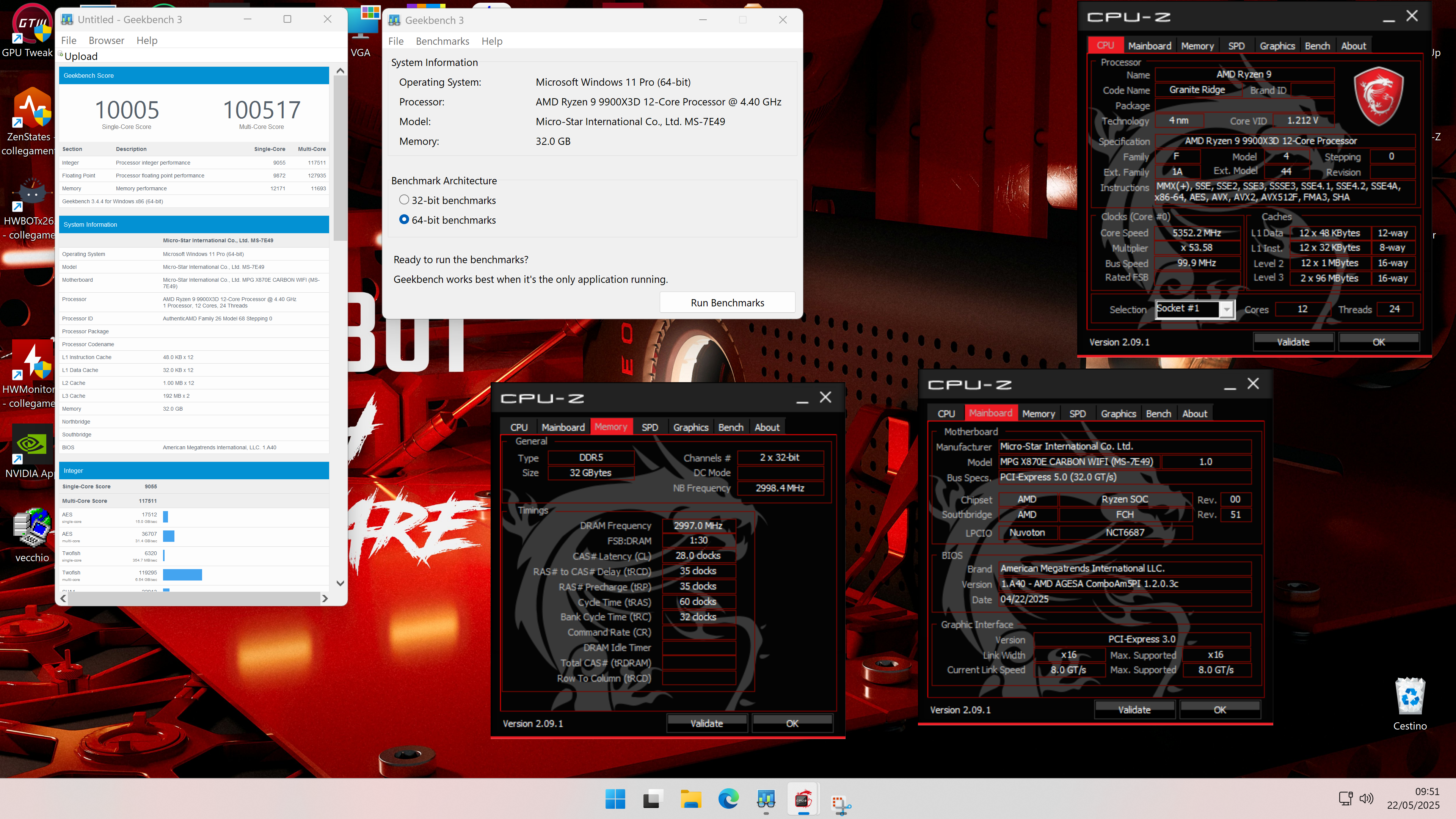Open SPD tab in CPU-Z Memory window
The width and height of the screenshot is (1456, 819).
click(x=650, y=427)
